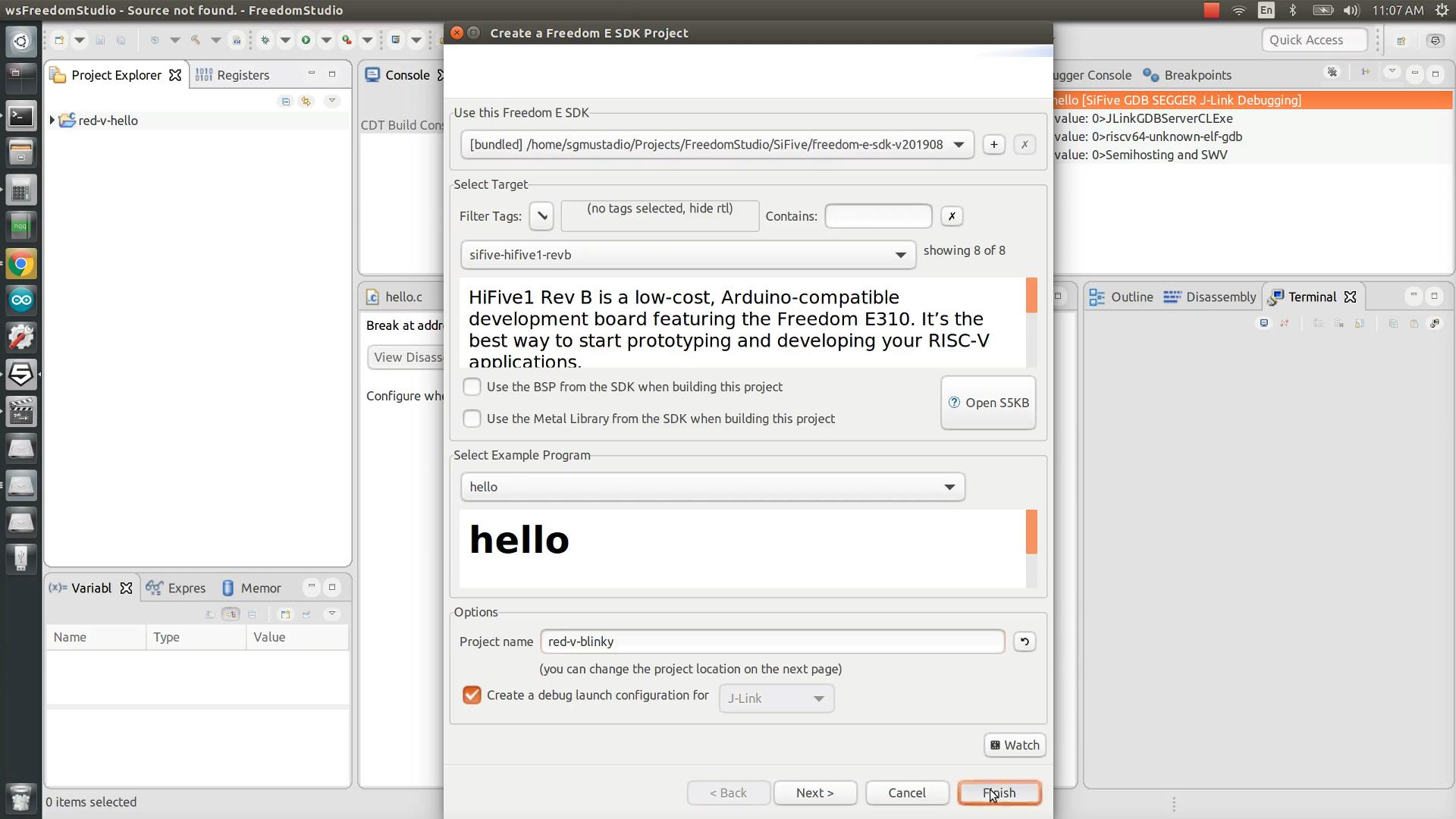Open the hello example program dropdown

pos(712,487)
